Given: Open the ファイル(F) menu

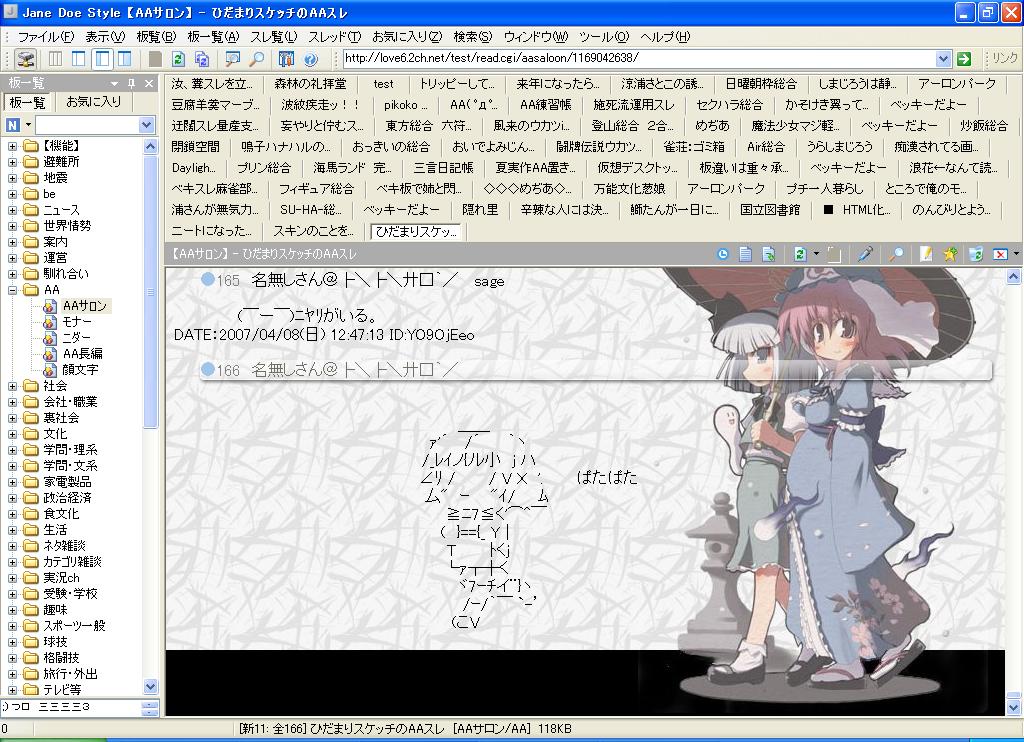Looking at the screenshot, I should tap(45, 37).
